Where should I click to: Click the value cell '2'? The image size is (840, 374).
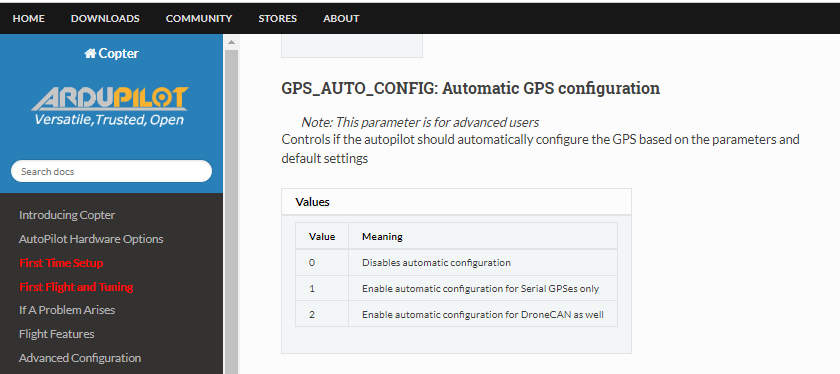coord(322,314)
